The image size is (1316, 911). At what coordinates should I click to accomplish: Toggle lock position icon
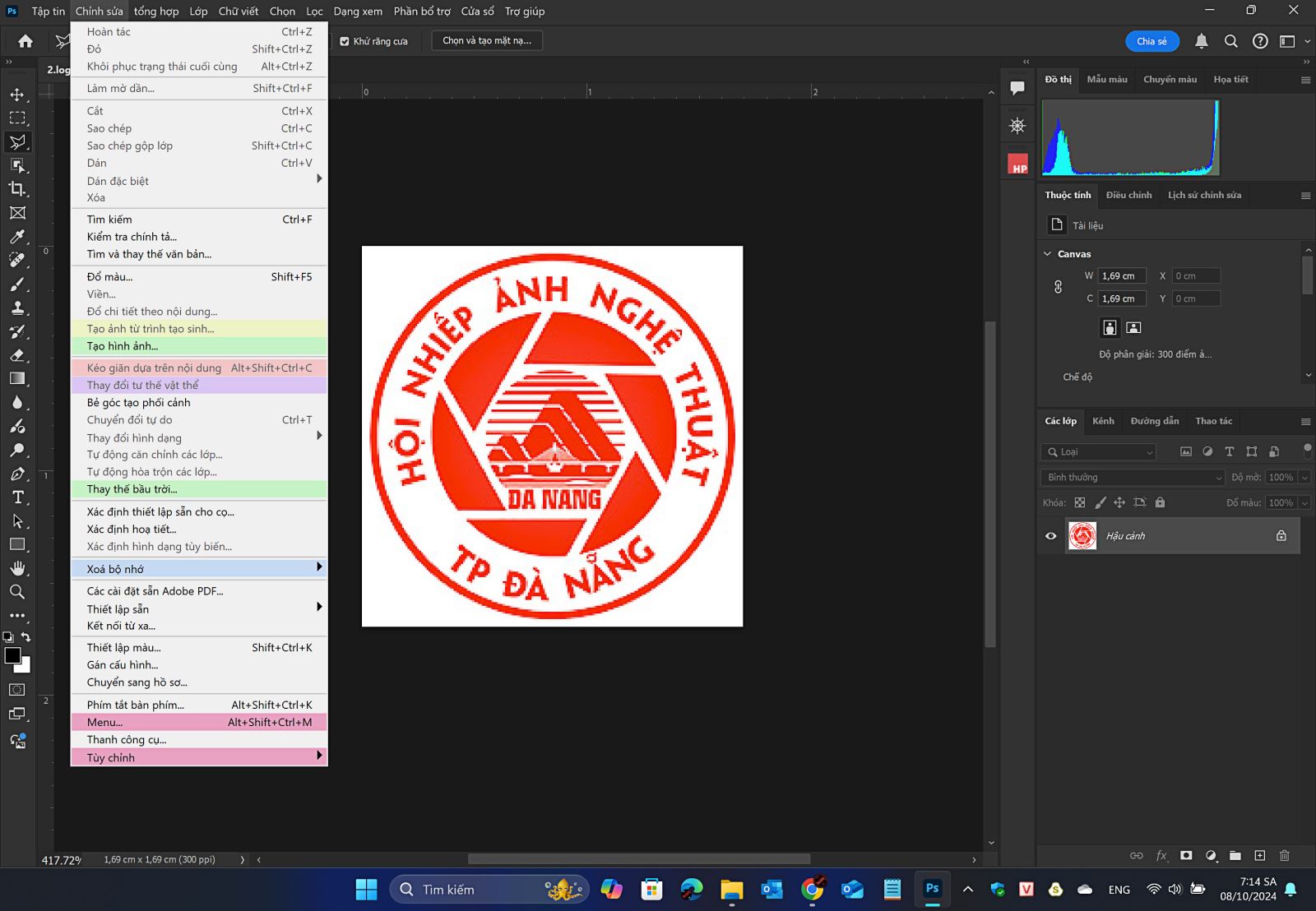click(x=1119, y=502)
